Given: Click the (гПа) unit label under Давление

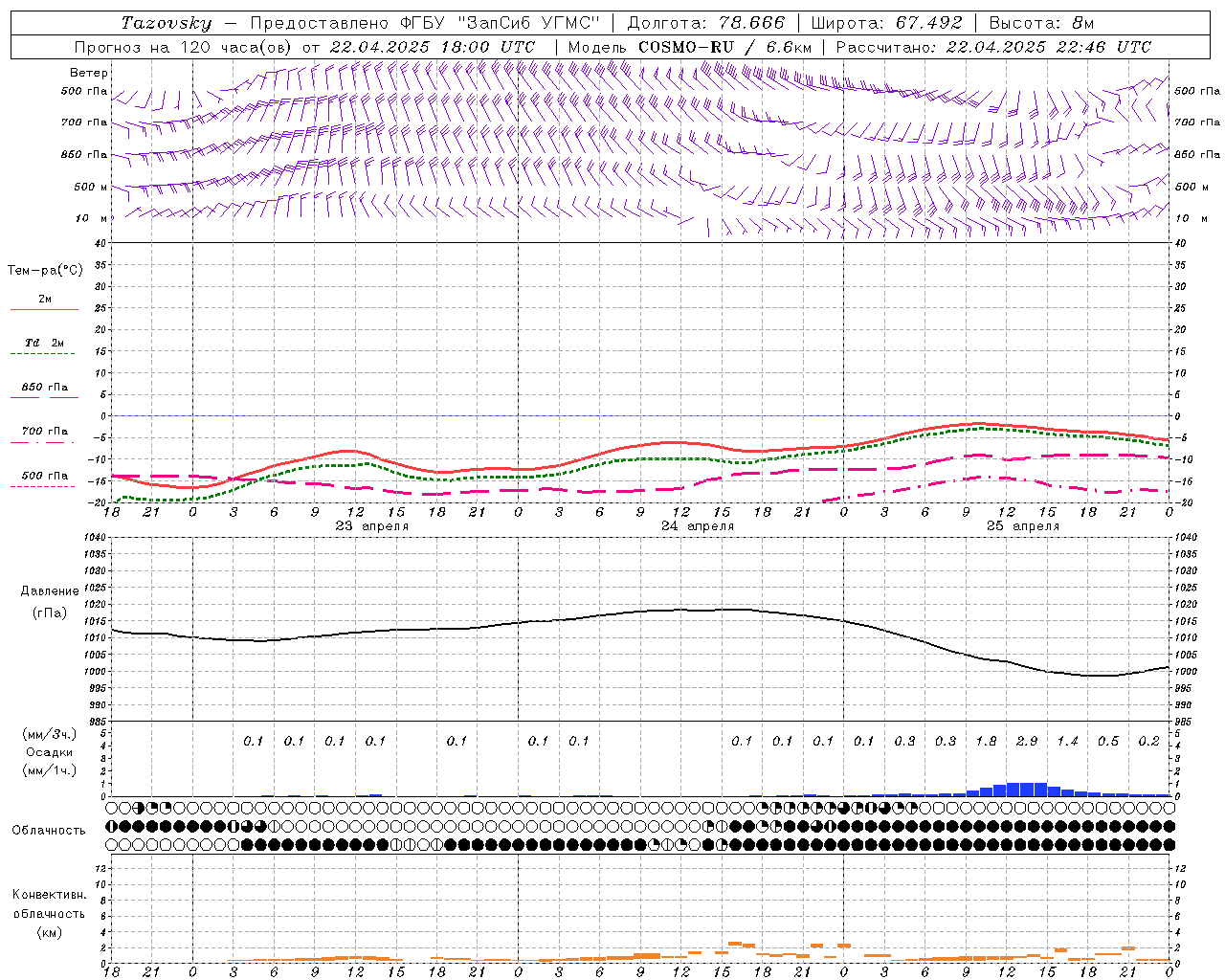Looking at the screenshot, I should [50, 612].
